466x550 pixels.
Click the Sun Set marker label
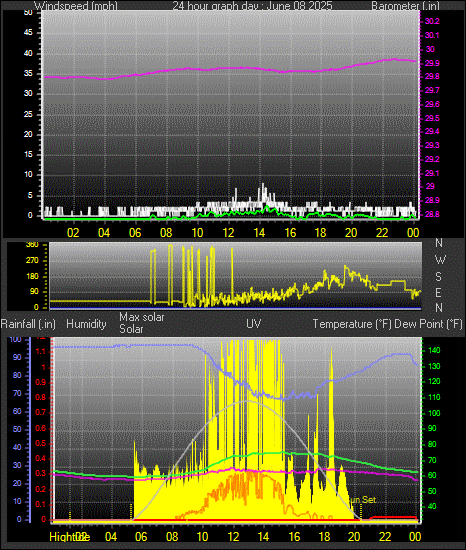coord(363,499)
